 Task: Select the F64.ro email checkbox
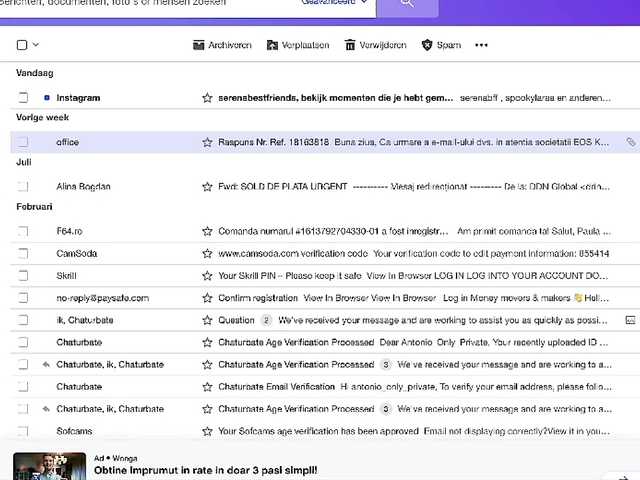pos(23,231)
